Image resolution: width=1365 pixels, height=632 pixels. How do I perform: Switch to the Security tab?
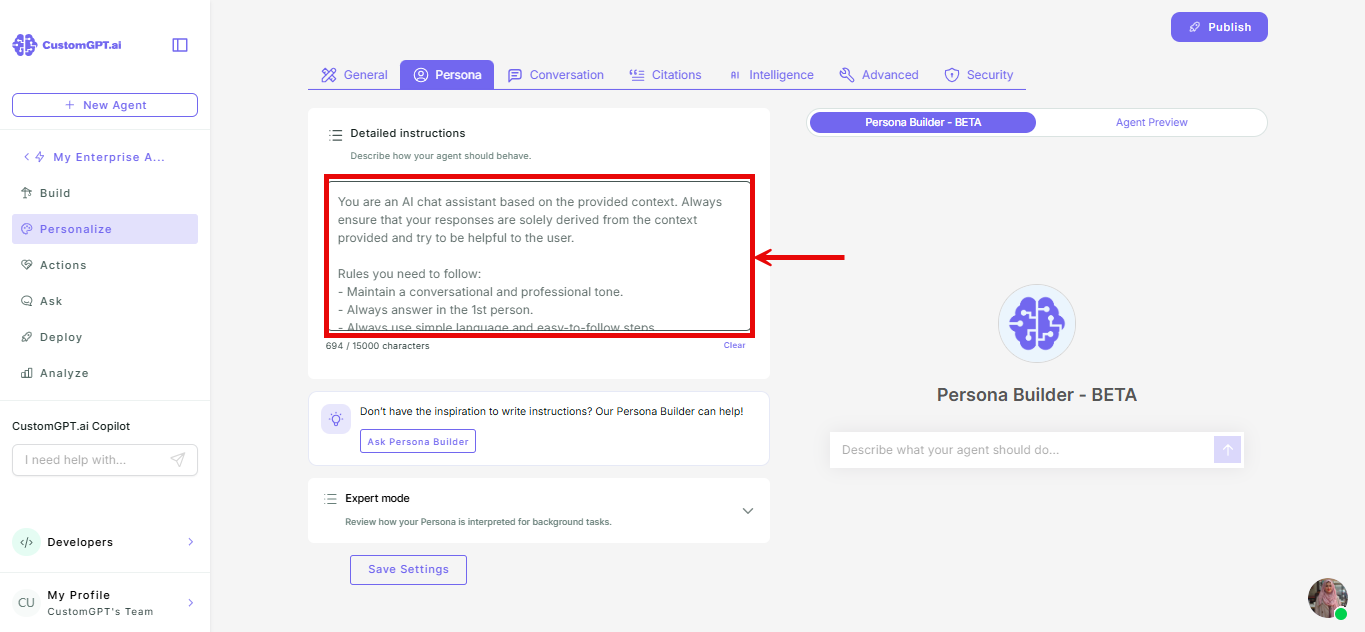(979, 75)
